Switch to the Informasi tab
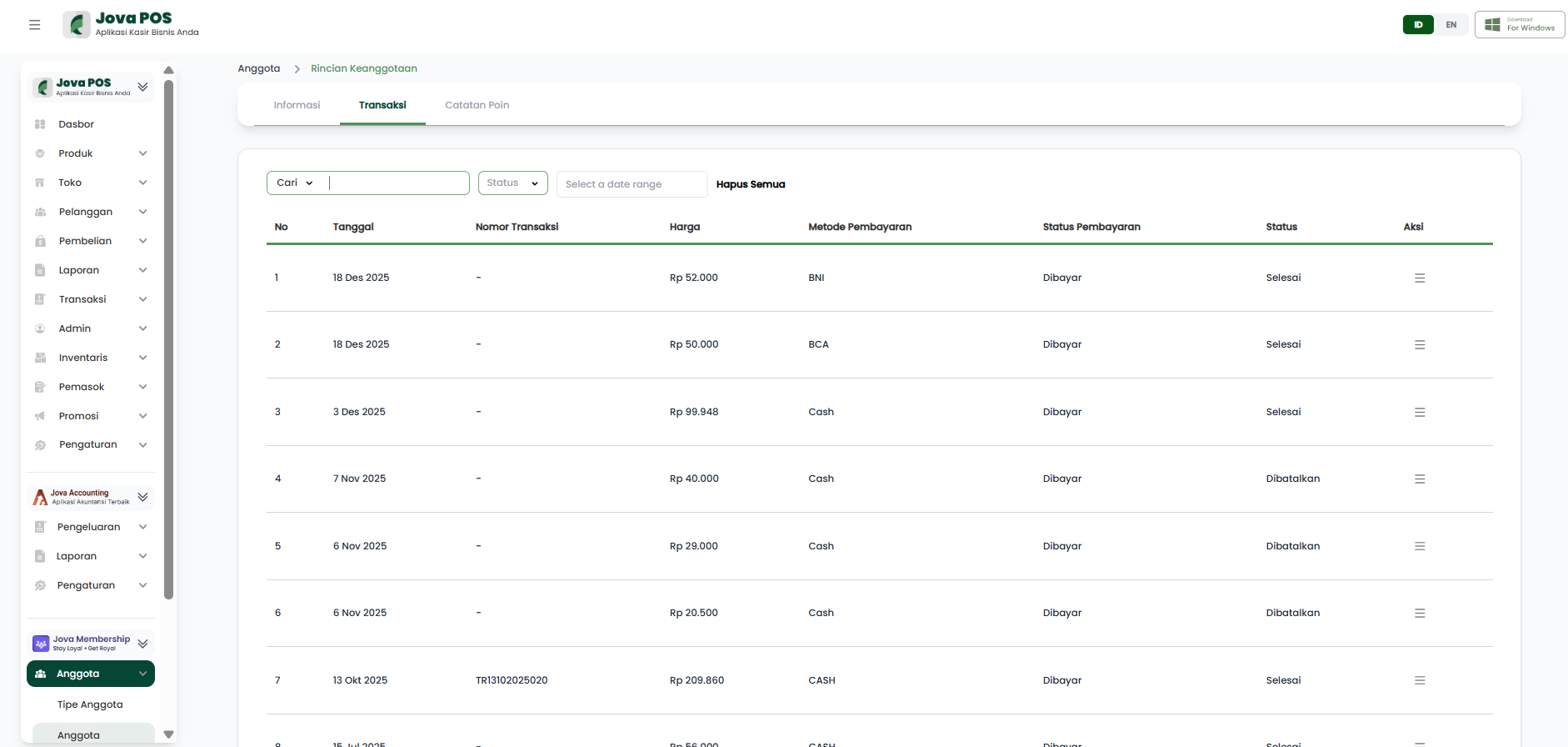The height and width of the screenshot is (747, 1568). point(297,105)
